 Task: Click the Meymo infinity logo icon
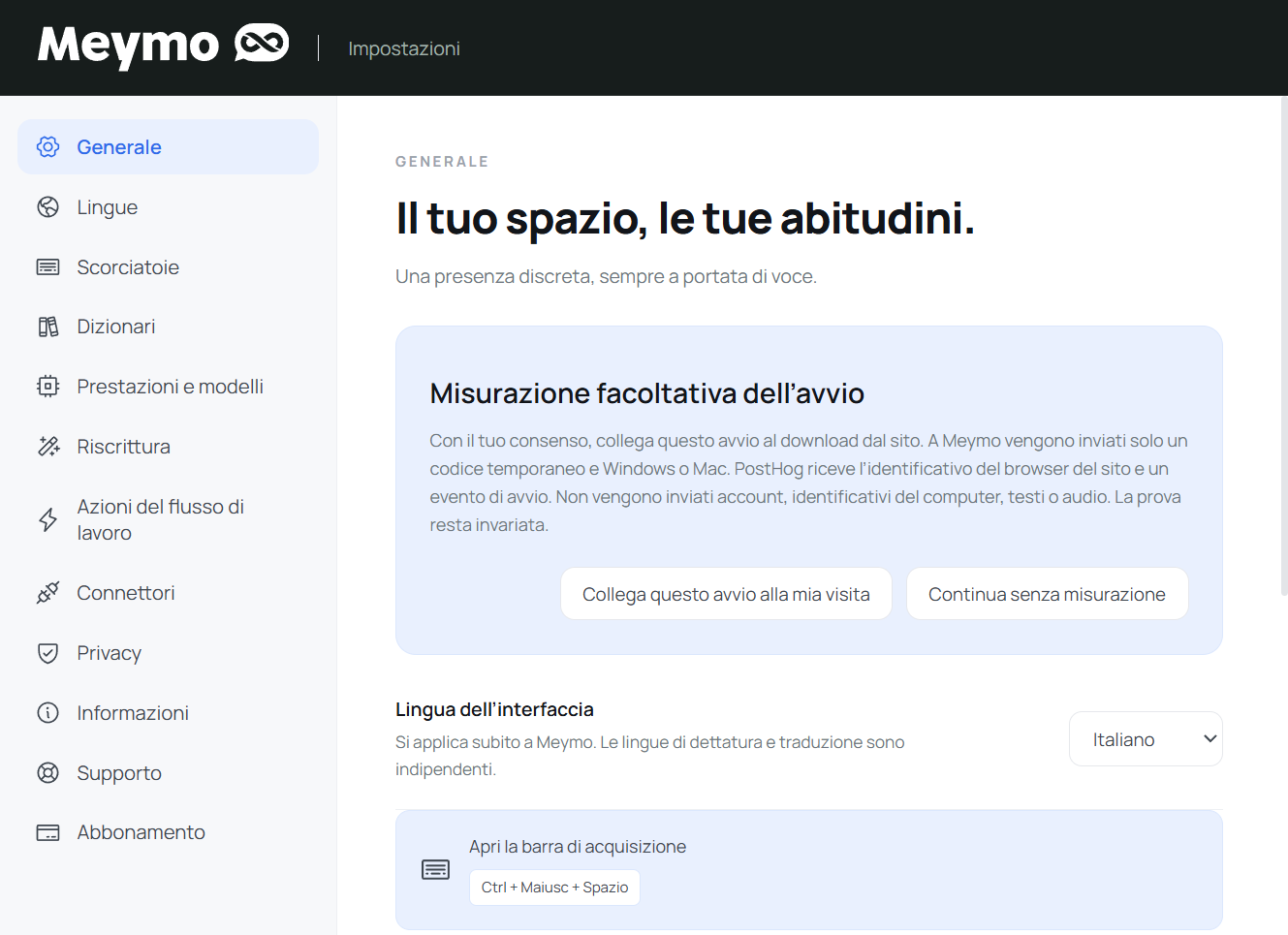coord(262,44)
